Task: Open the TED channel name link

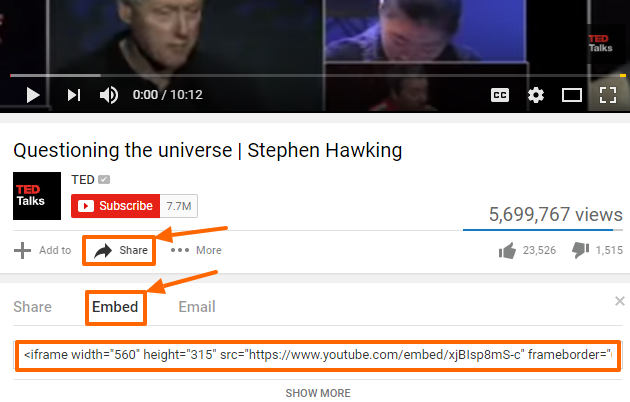Action: (x=83, y=180)
